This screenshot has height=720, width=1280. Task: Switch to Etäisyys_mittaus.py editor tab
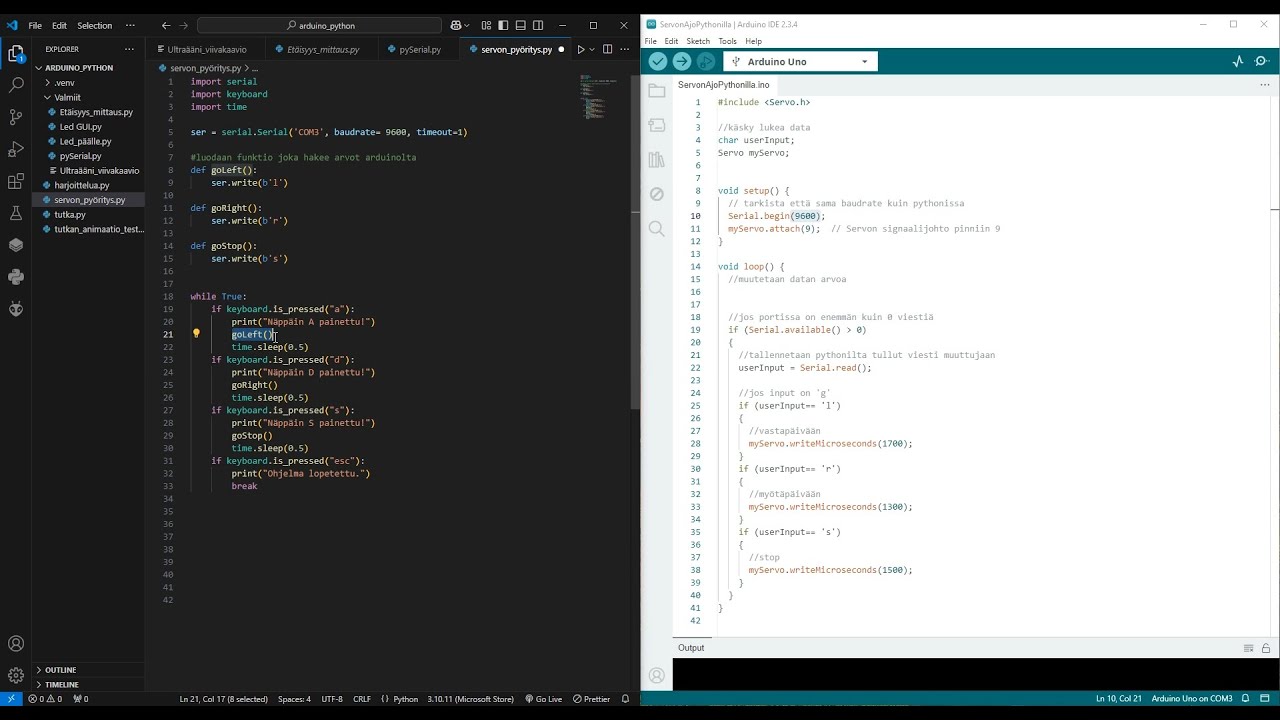click(323, 49)
